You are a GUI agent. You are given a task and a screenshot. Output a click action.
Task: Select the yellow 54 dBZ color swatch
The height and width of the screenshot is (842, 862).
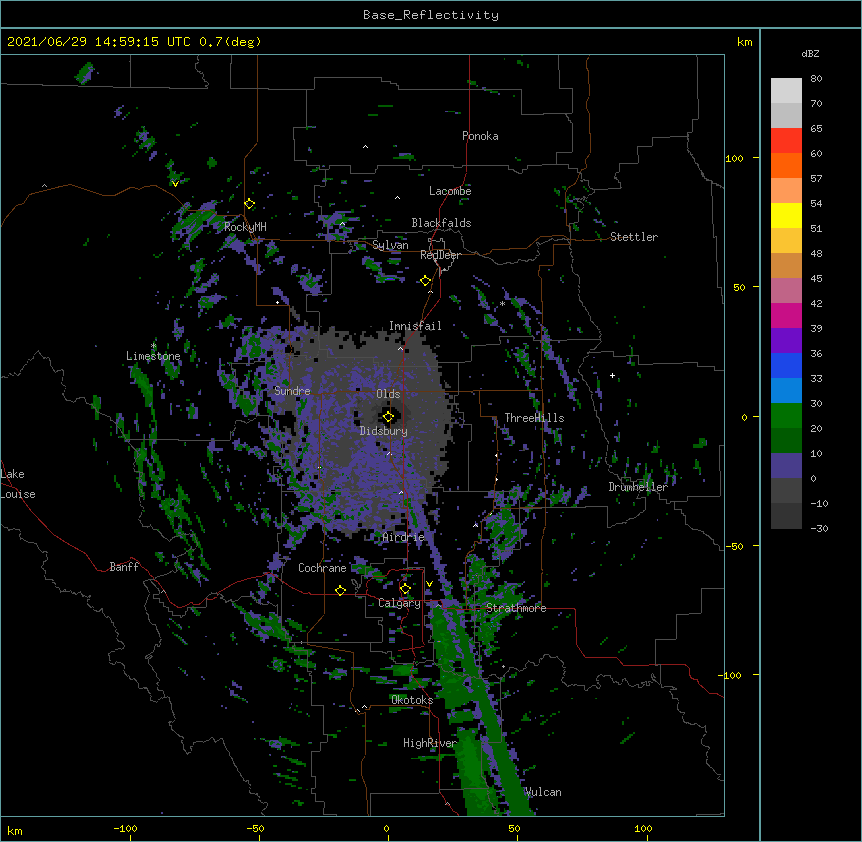pos(786,215)
